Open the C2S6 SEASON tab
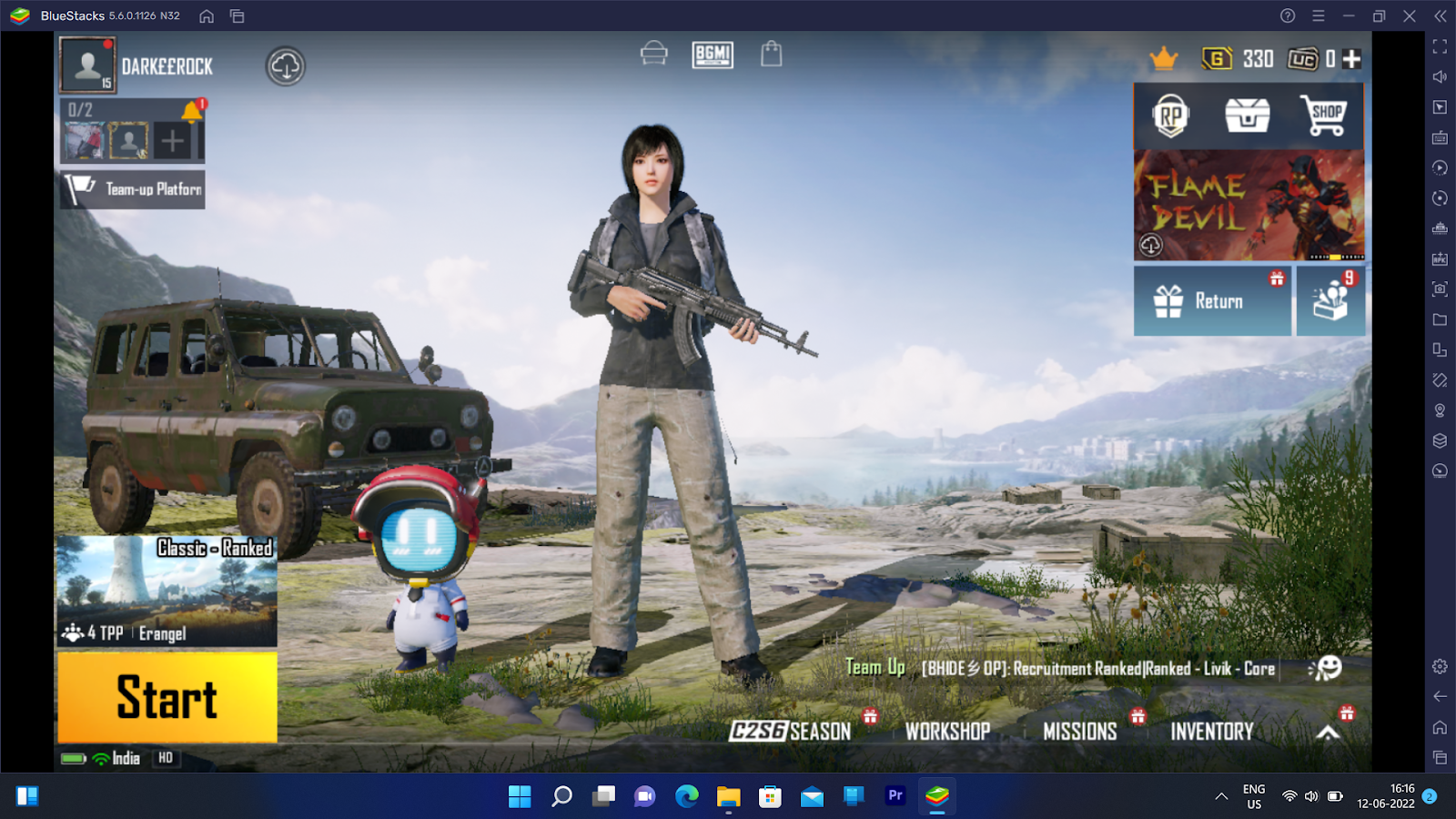Screen dimensions: 1456x819 tap(790, 731)
